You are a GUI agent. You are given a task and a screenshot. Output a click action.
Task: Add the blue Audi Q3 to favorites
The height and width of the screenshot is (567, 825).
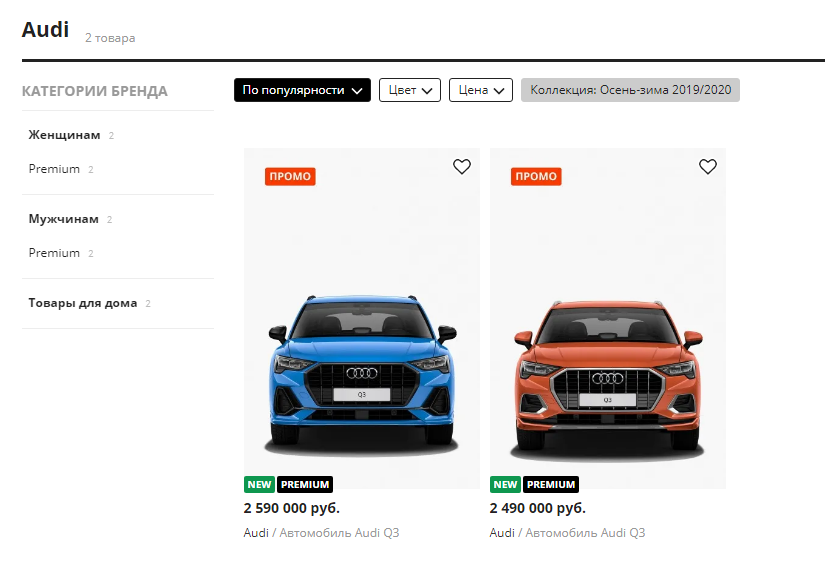pos(462,167)
